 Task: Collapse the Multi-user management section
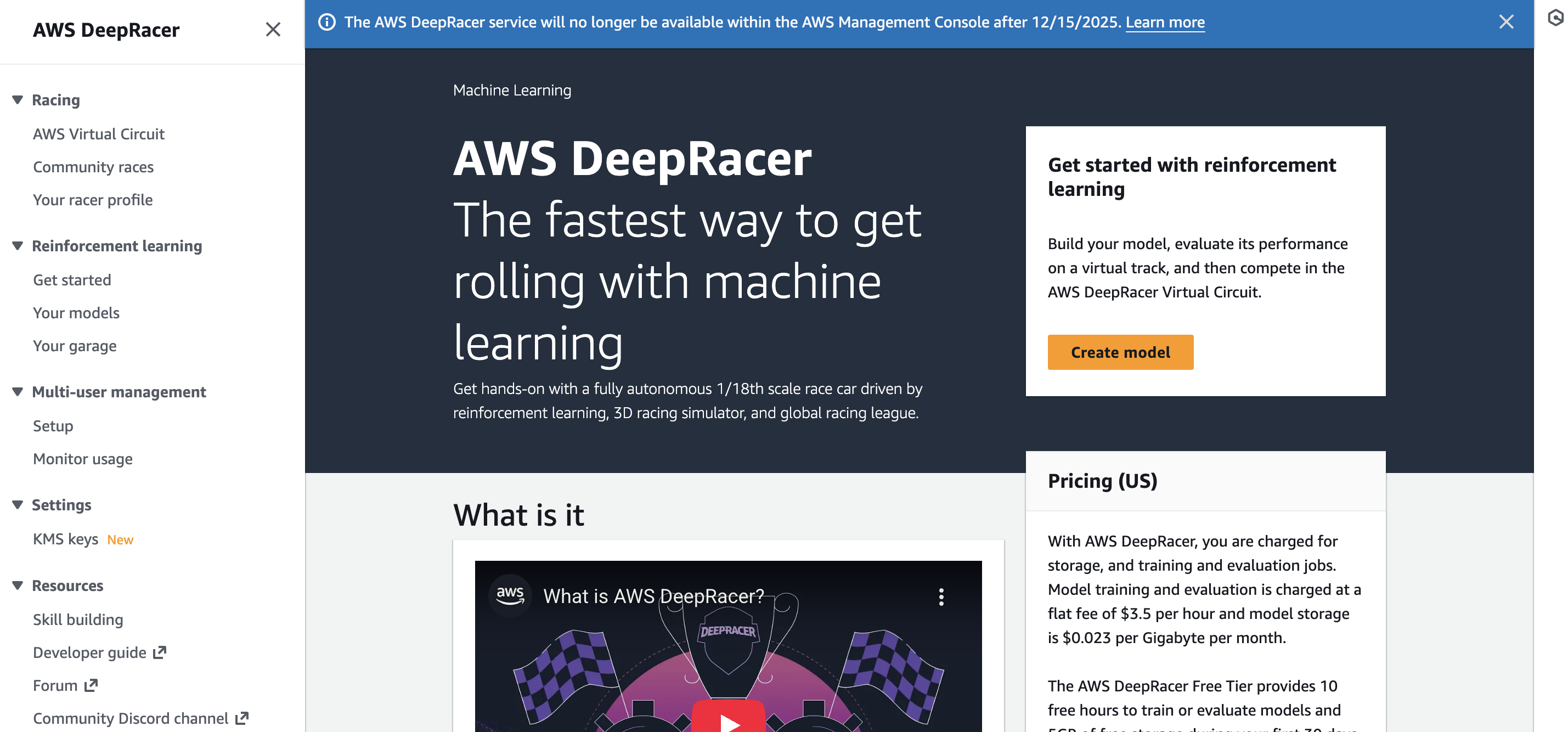pyautogui.click(x=18, y=392)
